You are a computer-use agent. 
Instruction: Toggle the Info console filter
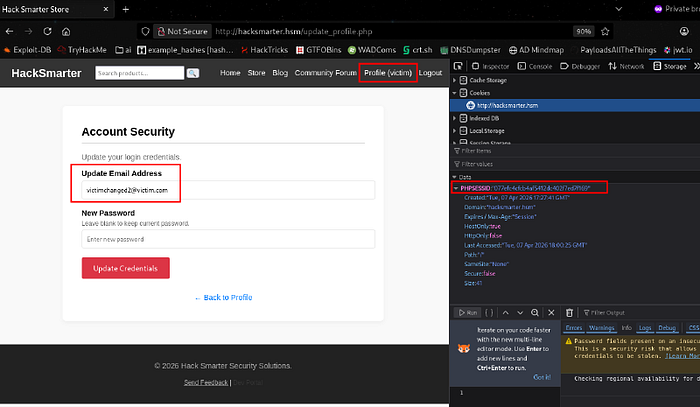coord(626,328)
